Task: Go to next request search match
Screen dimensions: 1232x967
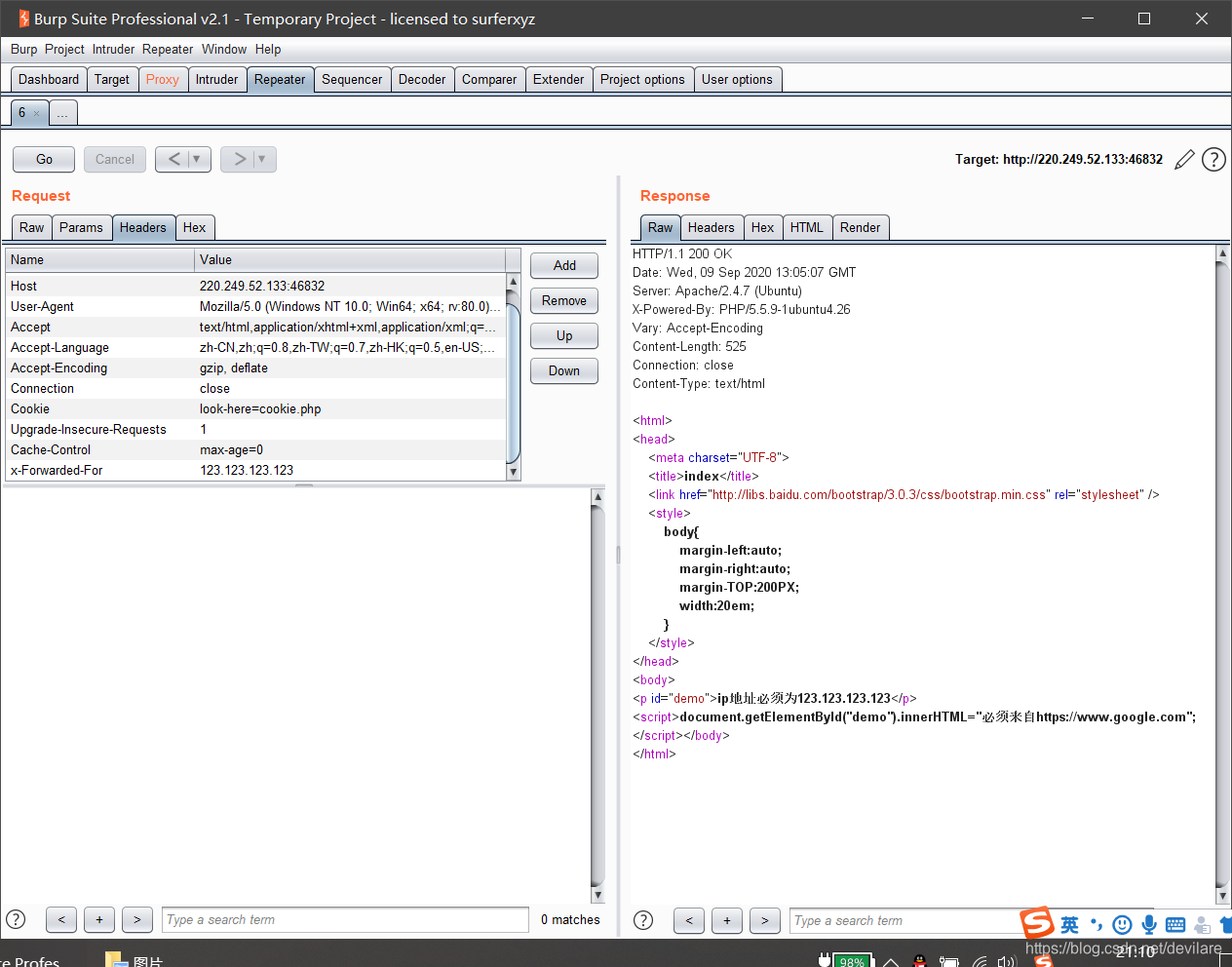Action: [x=137, y=919]
